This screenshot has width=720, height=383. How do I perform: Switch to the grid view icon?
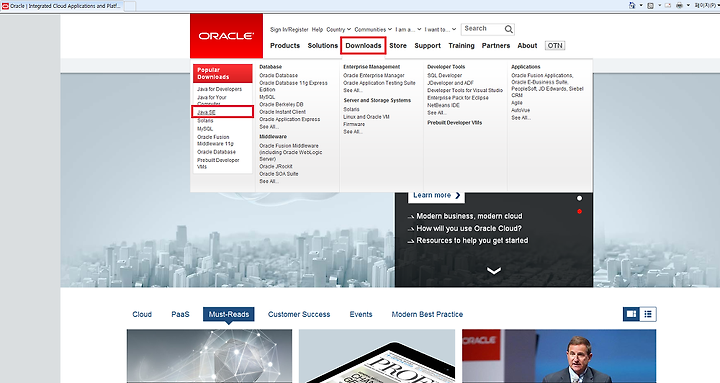[631, 314]
